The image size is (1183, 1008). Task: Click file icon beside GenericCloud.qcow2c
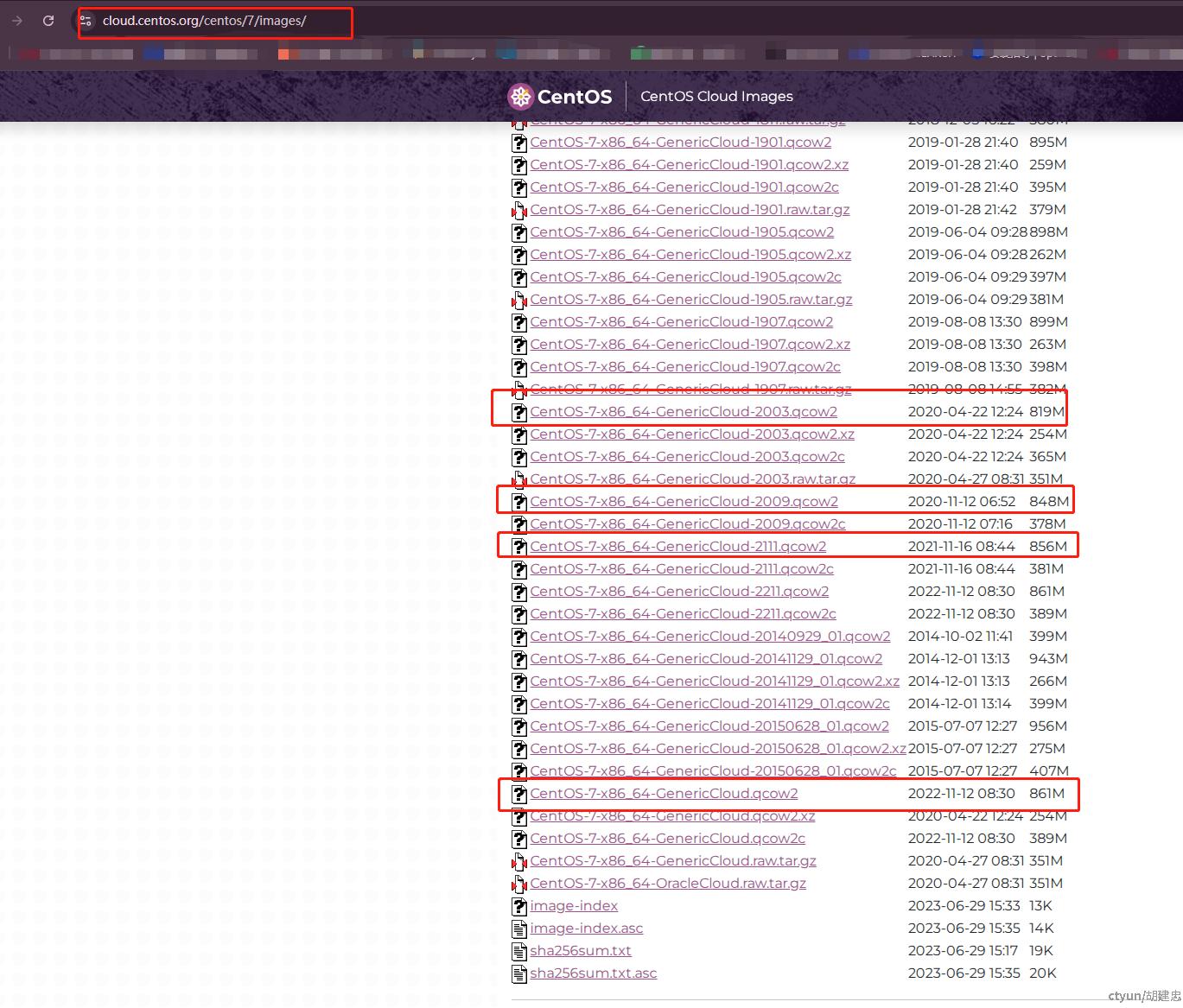click(x=519, y=839)
